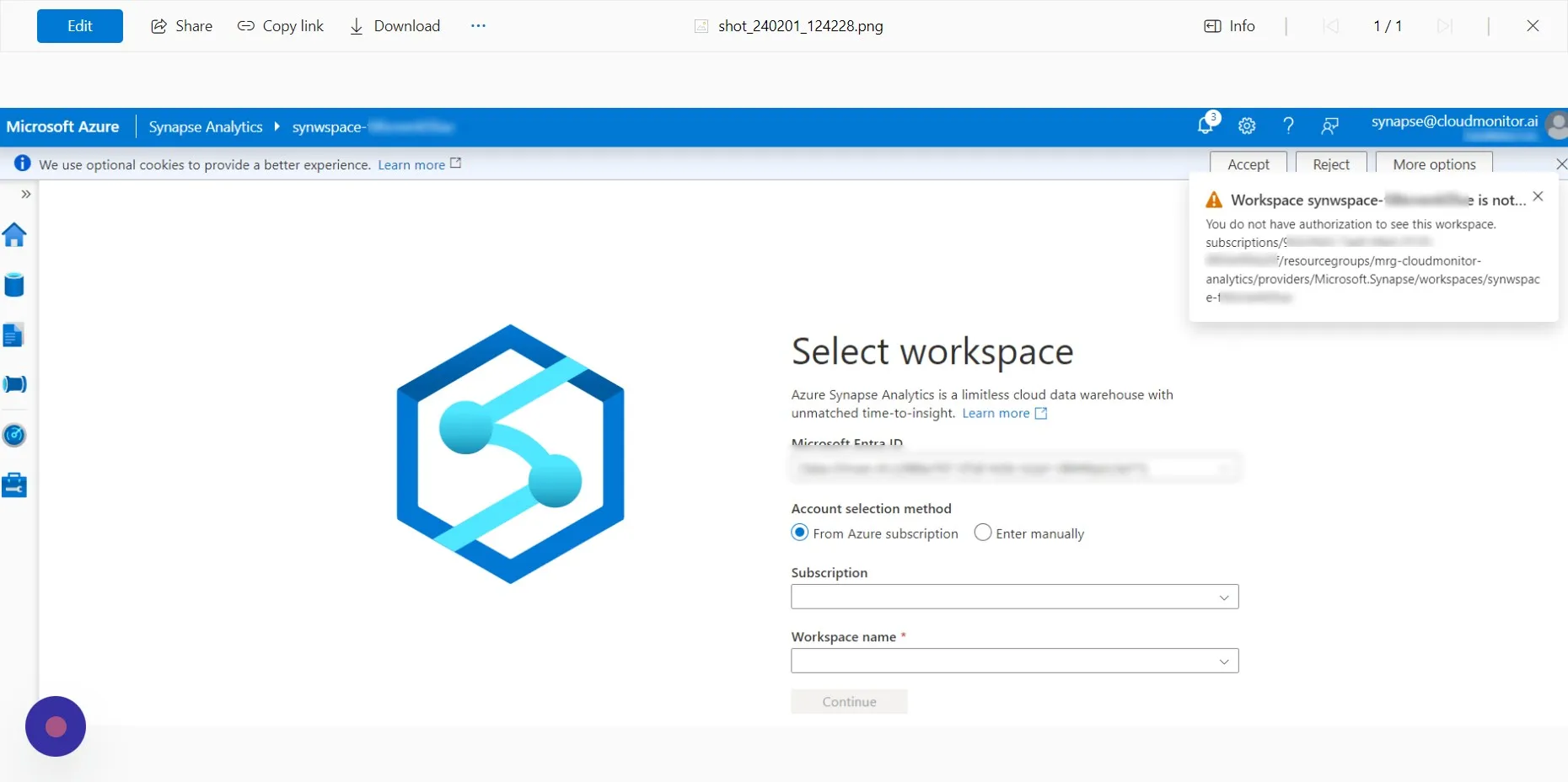Click the Share icon button
Screen dimensions: 1568x782
click(x=181, y=26)
